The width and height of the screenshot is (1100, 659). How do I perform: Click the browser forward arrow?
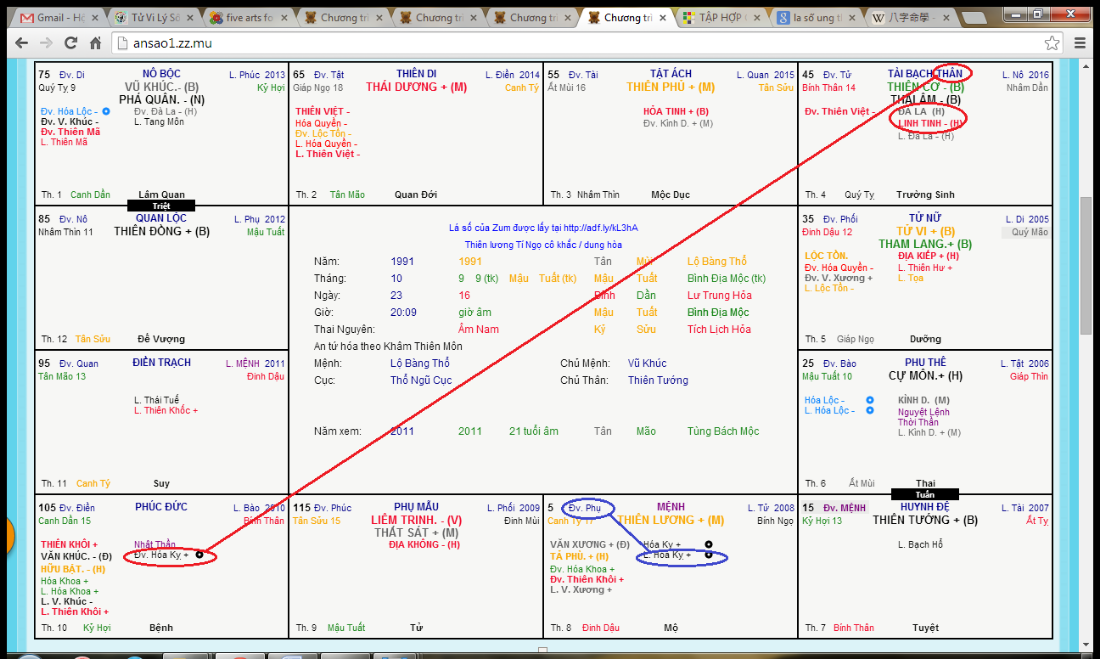[46, 43]
